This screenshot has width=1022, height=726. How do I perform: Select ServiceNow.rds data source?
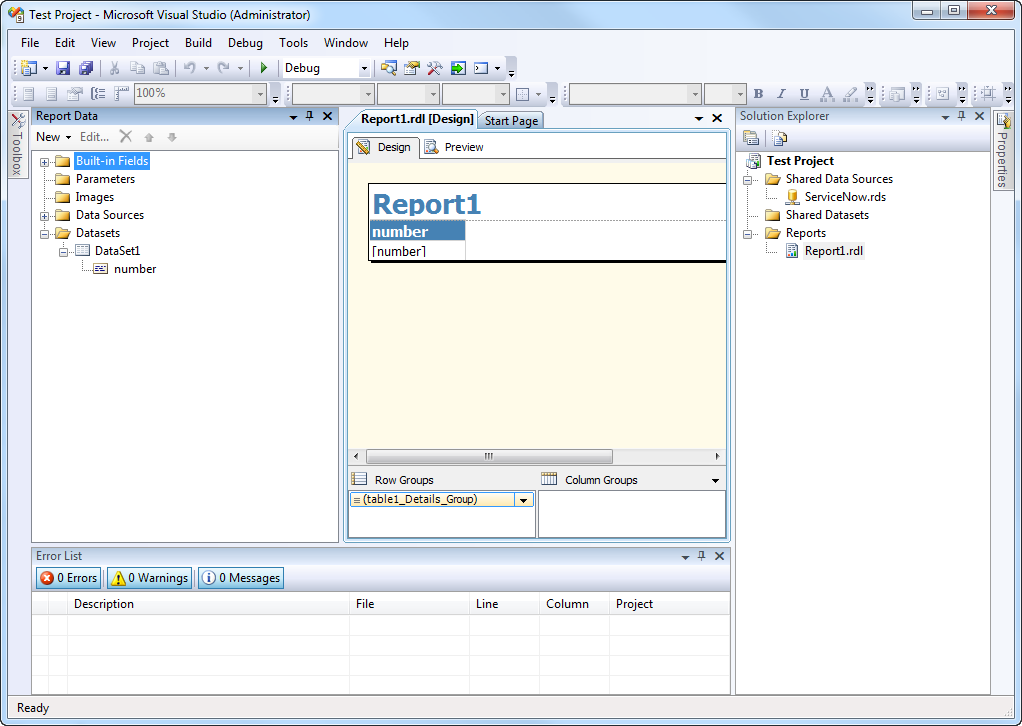(845, 197)
